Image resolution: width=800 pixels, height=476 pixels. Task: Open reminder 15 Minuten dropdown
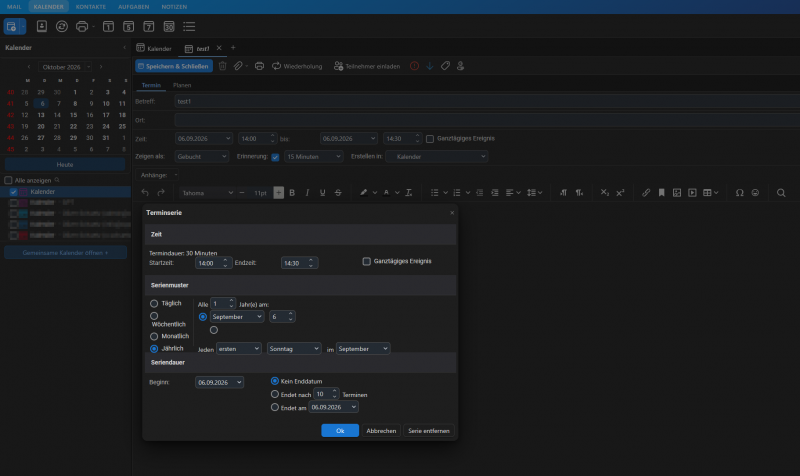click(313, 157)
